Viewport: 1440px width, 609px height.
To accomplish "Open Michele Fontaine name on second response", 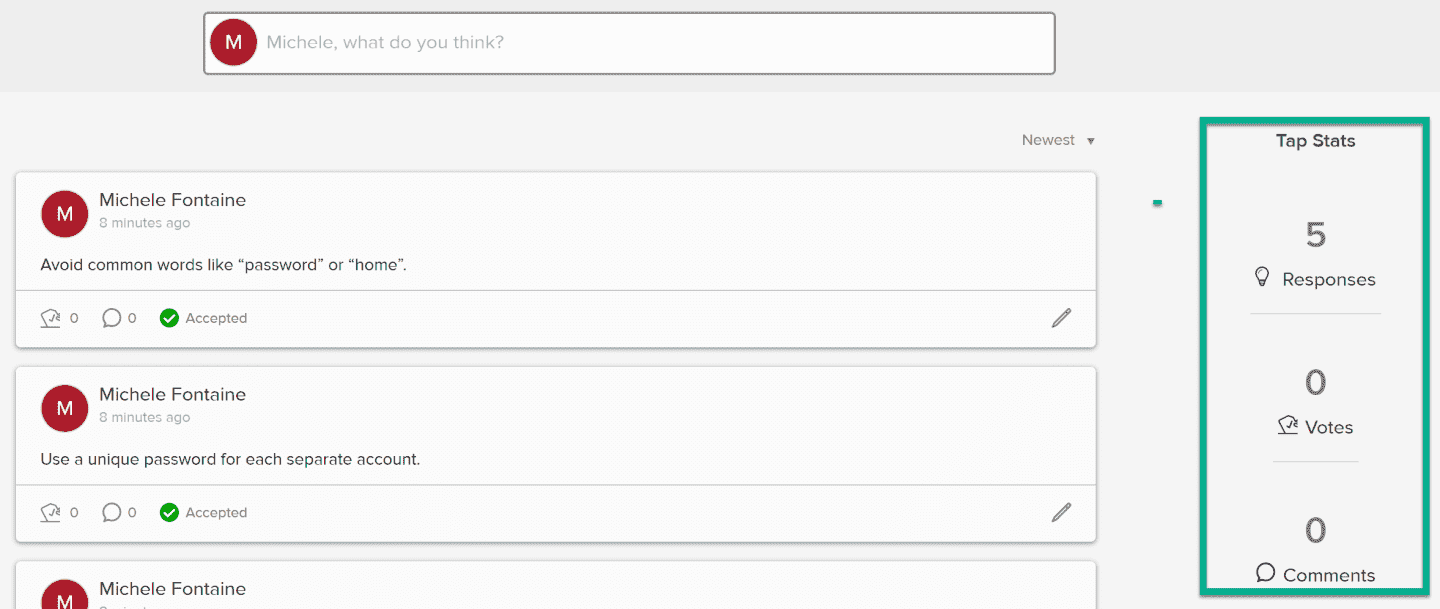I will 172,394.
